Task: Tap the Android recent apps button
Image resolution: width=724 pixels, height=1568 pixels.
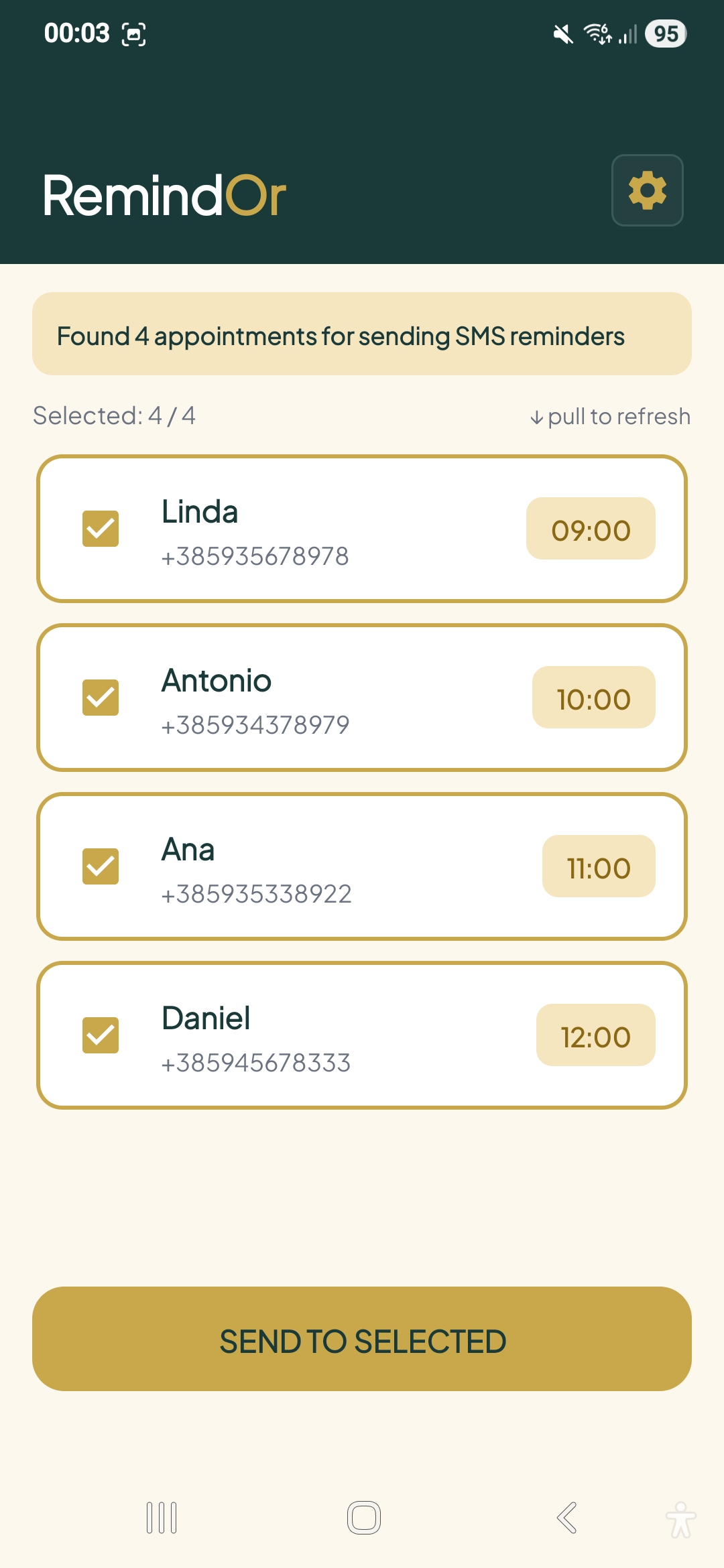Action: coord(162,1518)
